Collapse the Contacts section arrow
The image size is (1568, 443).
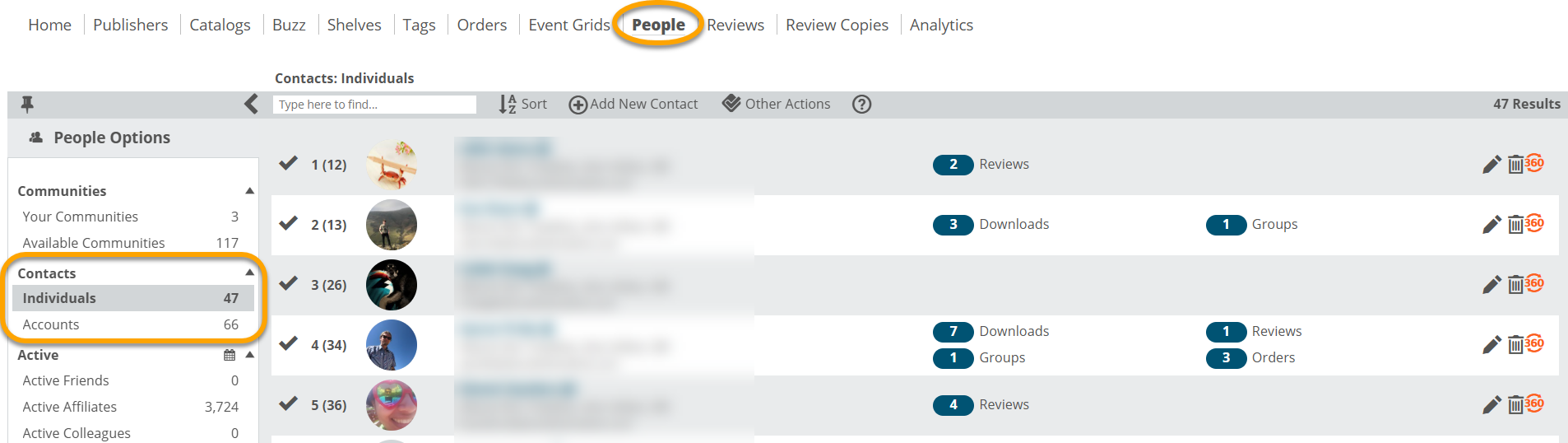pos(249,273)
